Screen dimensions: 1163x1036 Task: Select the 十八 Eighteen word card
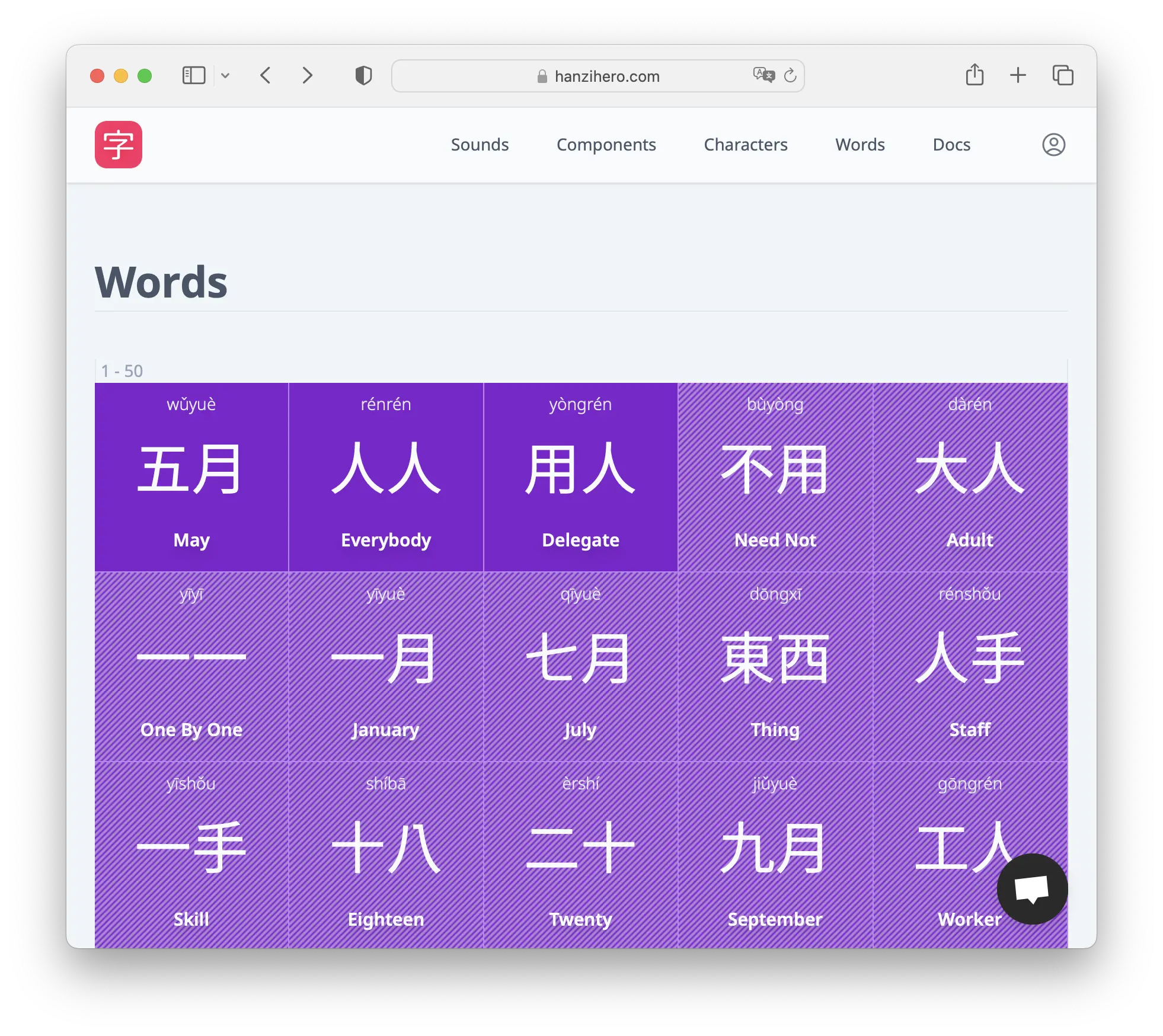(x=386, y=855)
